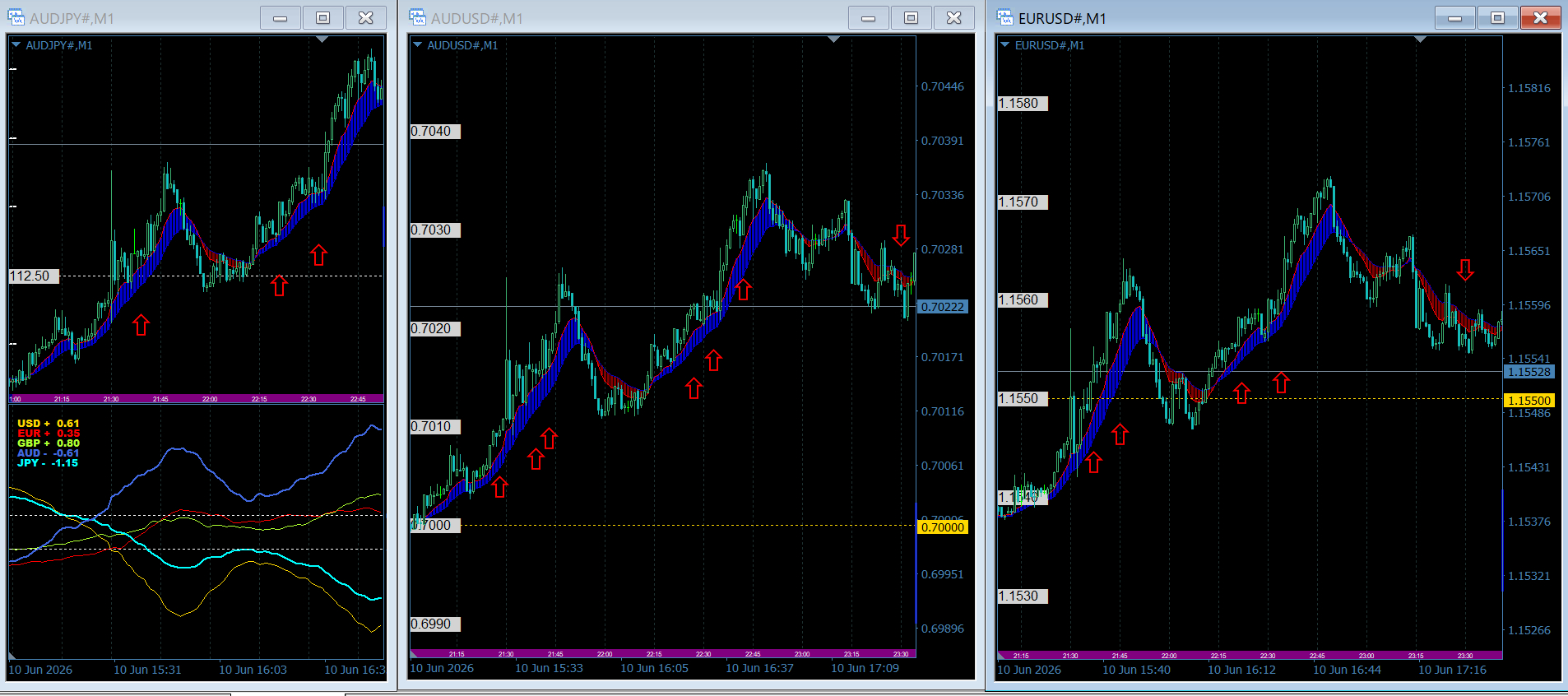Click the JPY - -1.15 strength label
Viewport: 1568px width, 696px height.
click(x=48, y=463)
